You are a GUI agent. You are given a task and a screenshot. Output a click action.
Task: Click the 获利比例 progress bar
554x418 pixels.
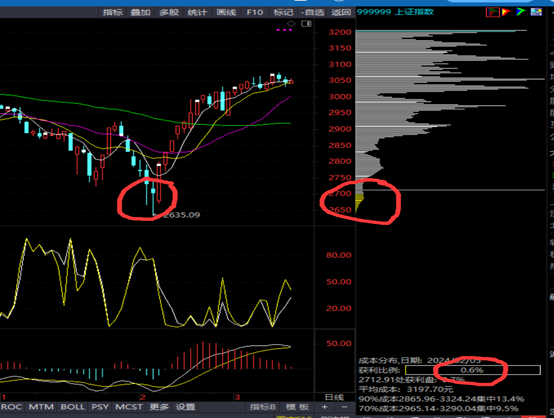click(472, 370)
